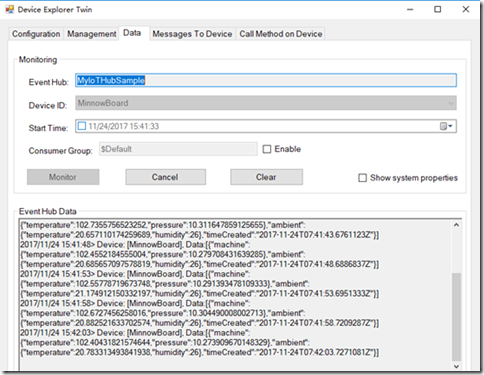Click the Event Hub input field
484x375 pixels.
(x=266, y=80)
